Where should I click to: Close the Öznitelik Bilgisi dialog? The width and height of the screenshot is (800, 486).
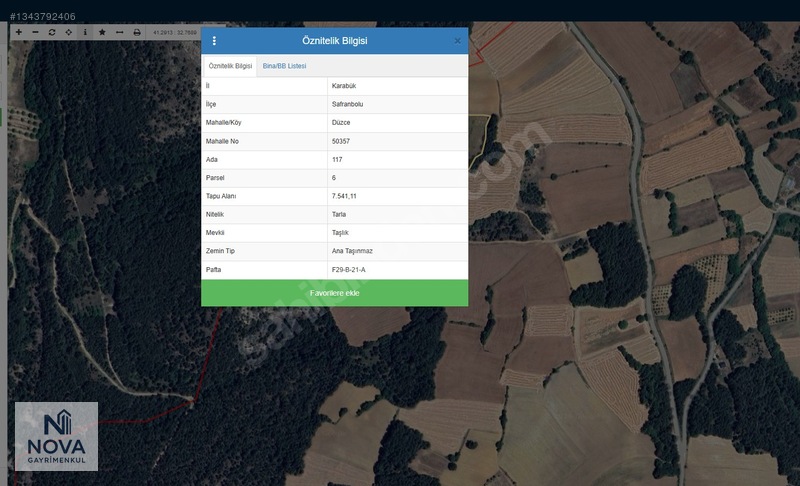pos(458,41)
